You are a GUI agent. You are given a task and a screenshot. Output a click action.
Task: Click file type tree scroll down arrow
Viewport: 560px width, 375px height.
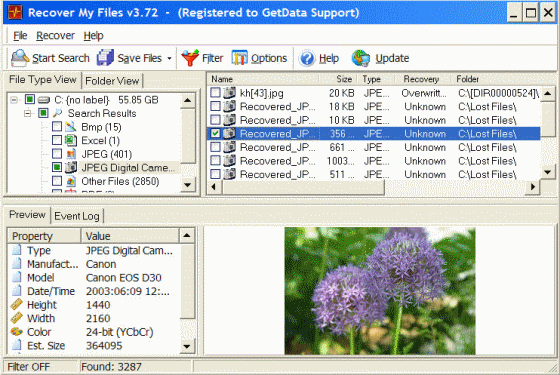(x=188, y=185)
